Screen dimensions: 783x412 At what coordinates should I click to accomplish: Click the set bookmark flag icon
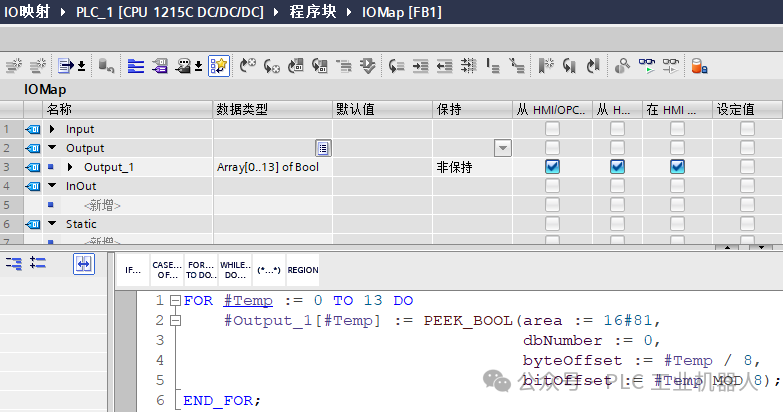point(546,65)
